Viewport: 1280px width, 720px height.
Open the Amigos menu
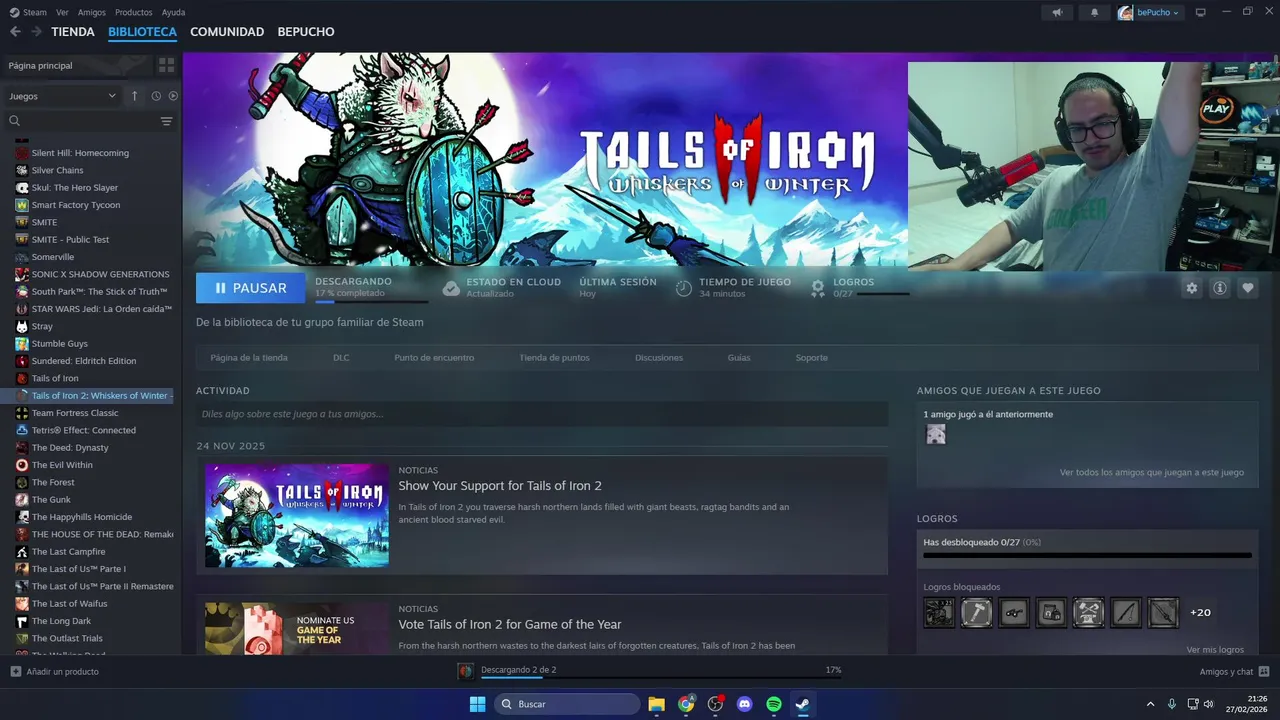pos(91,12)
